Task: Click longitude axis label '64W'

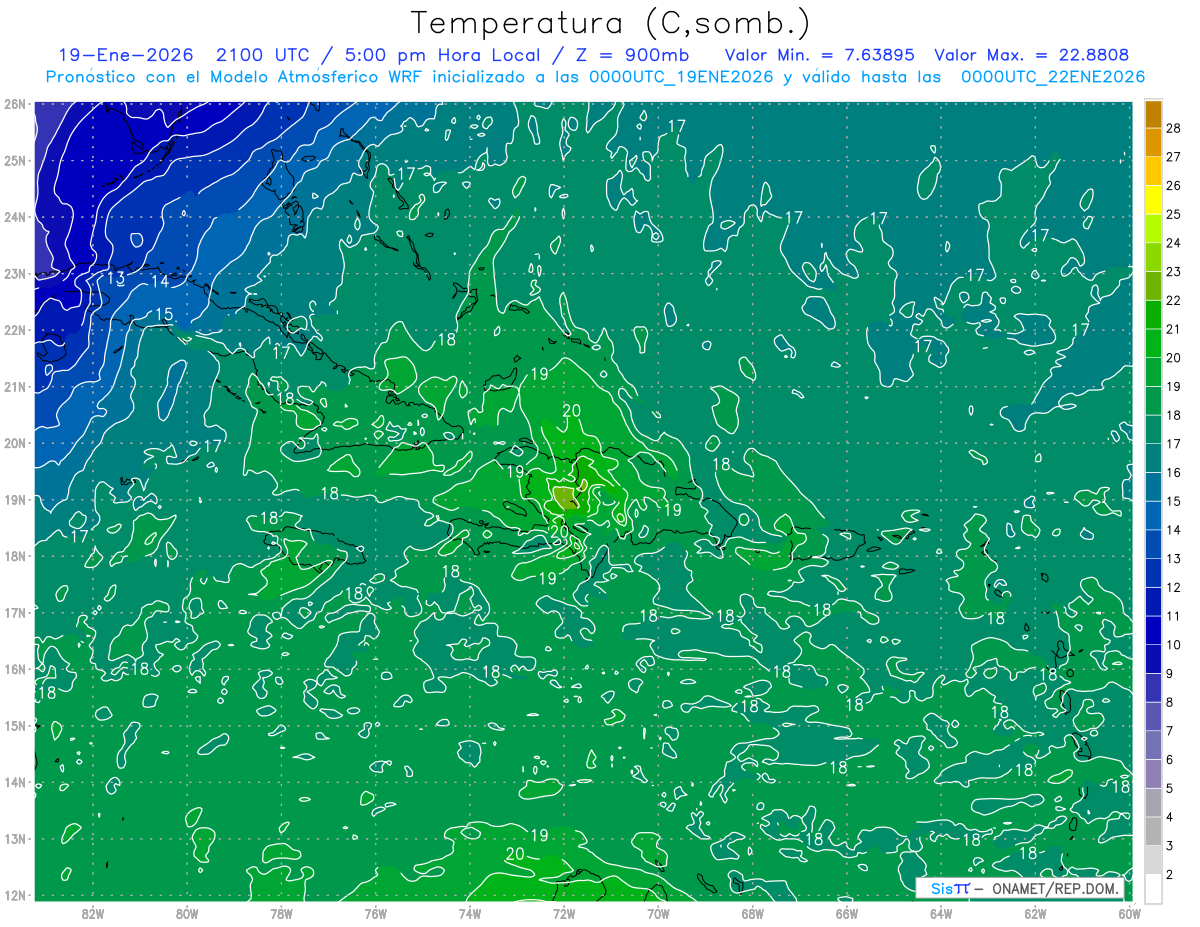Action: click(941, 913)
